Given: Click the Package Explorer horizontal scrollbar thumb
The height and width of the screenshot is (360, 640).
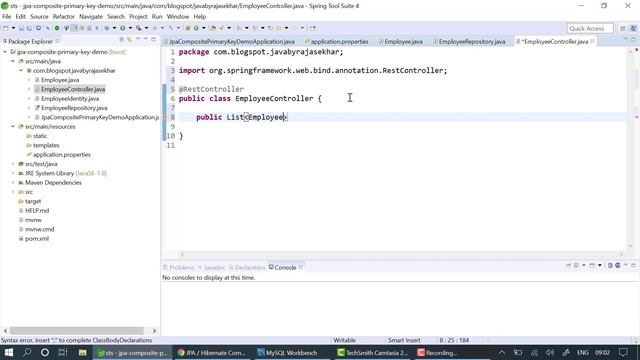Looking at the screenshot, I should [77, 331].
